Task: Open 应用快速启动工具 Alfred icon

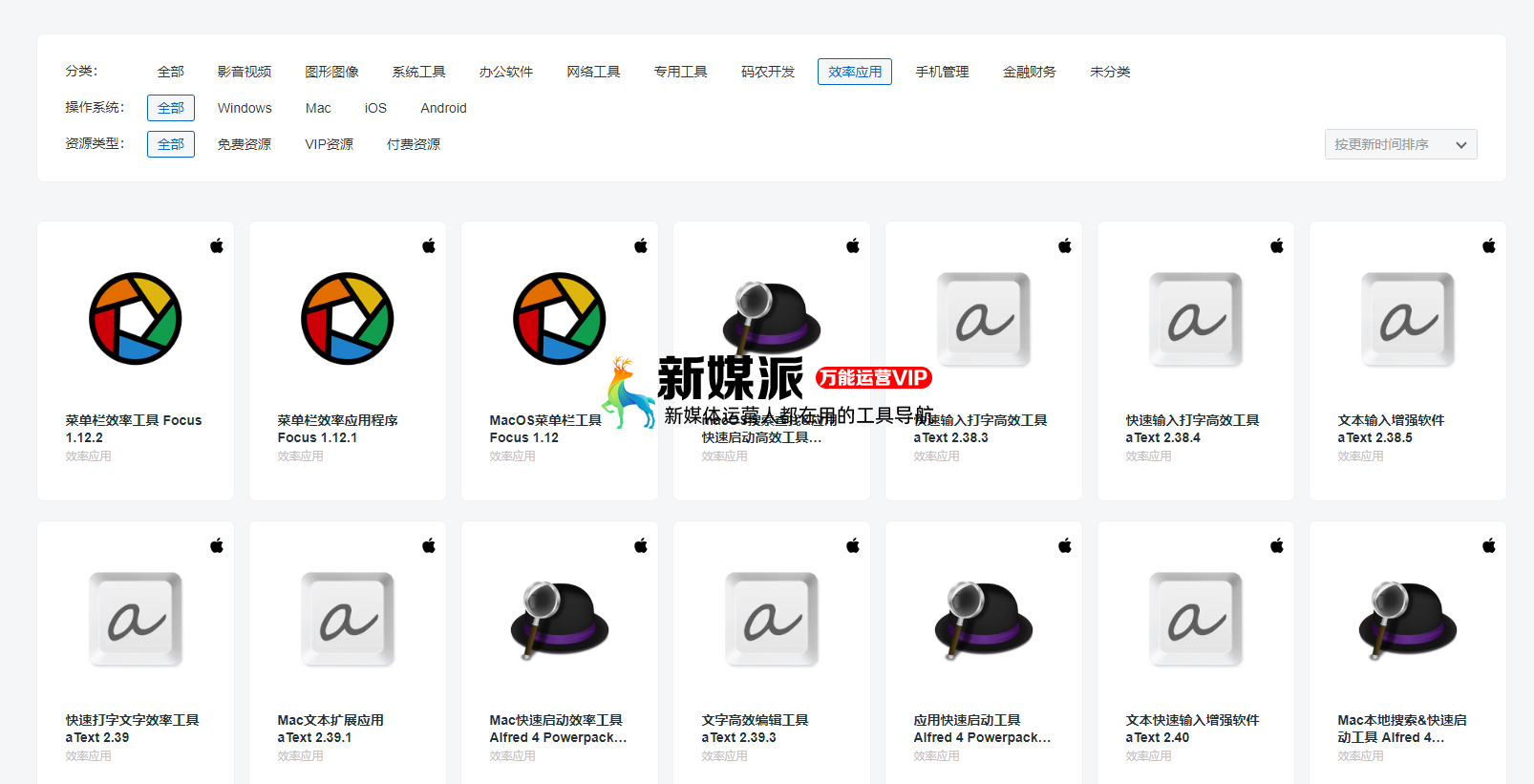Action: tap(984, 619)
